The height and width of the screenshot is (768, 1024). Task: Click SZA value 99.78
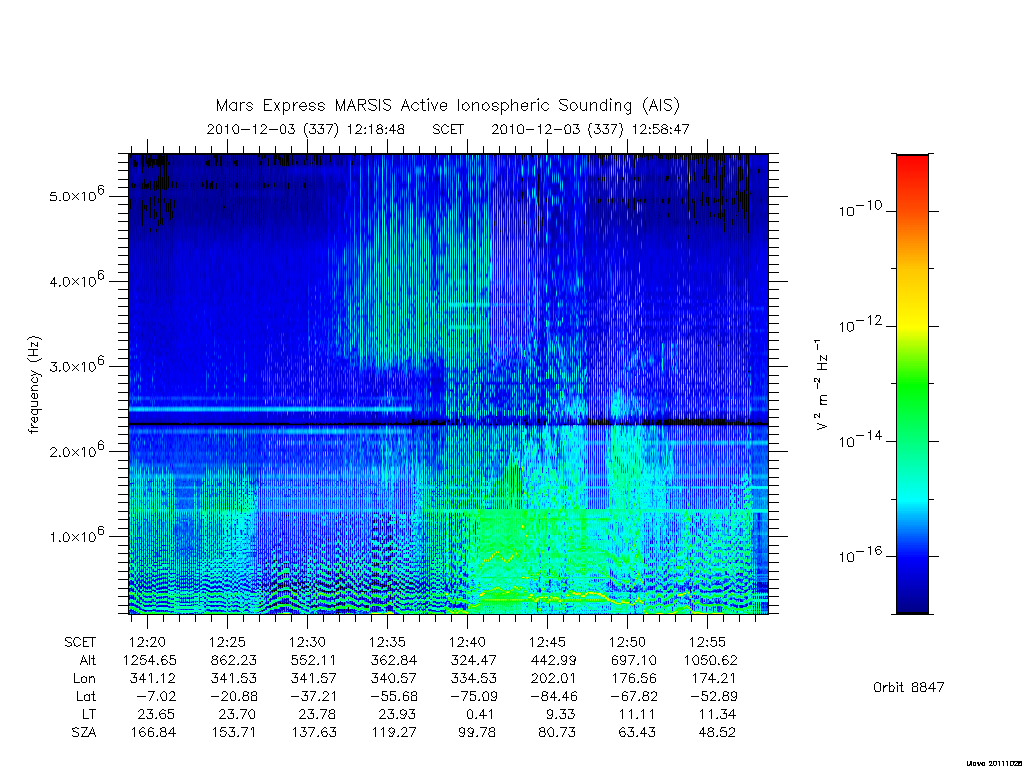pyautogui.click(x=477, y=732)
